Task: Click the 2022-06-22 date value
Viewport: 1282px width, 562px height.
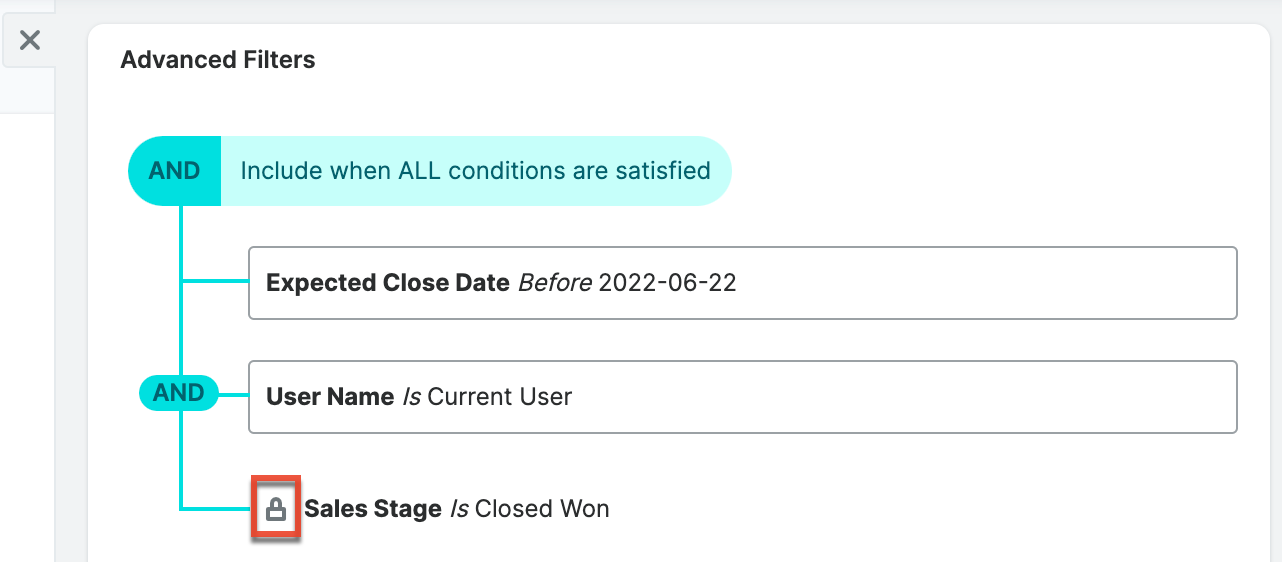Action: point(667,283)
